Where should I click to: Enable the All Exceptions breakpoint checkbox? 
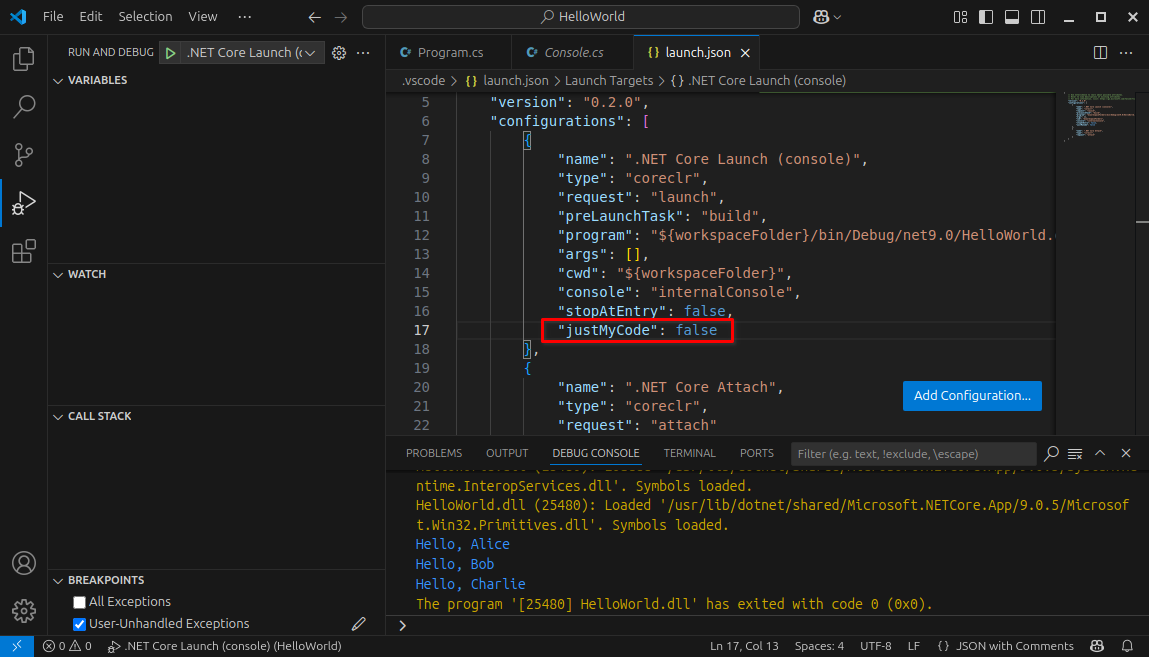[79, 602]
